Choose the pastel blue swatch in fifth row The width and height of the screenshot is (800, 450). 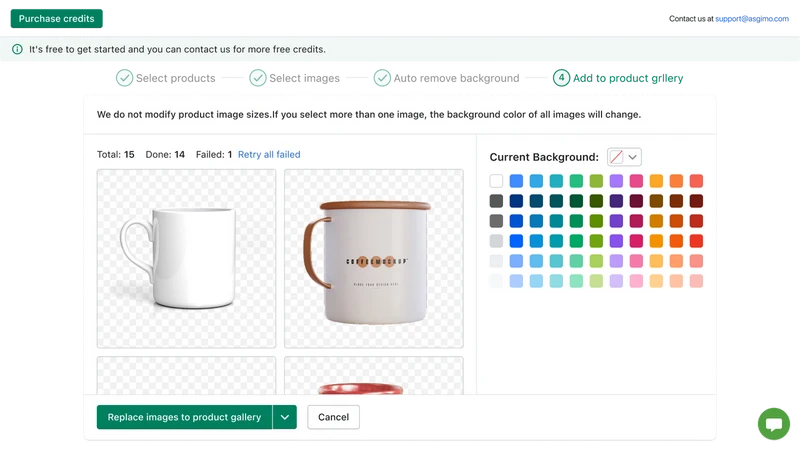tap(516, 261)
